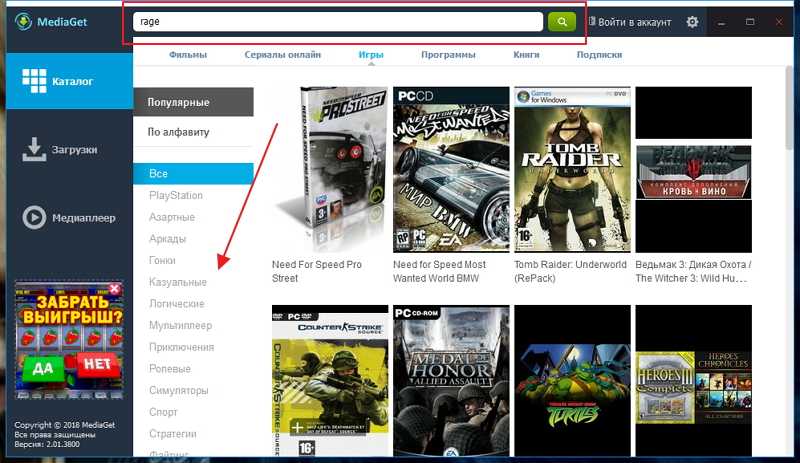Filter by Логические genre
This screenshot has height=463, width=800.
177,303
